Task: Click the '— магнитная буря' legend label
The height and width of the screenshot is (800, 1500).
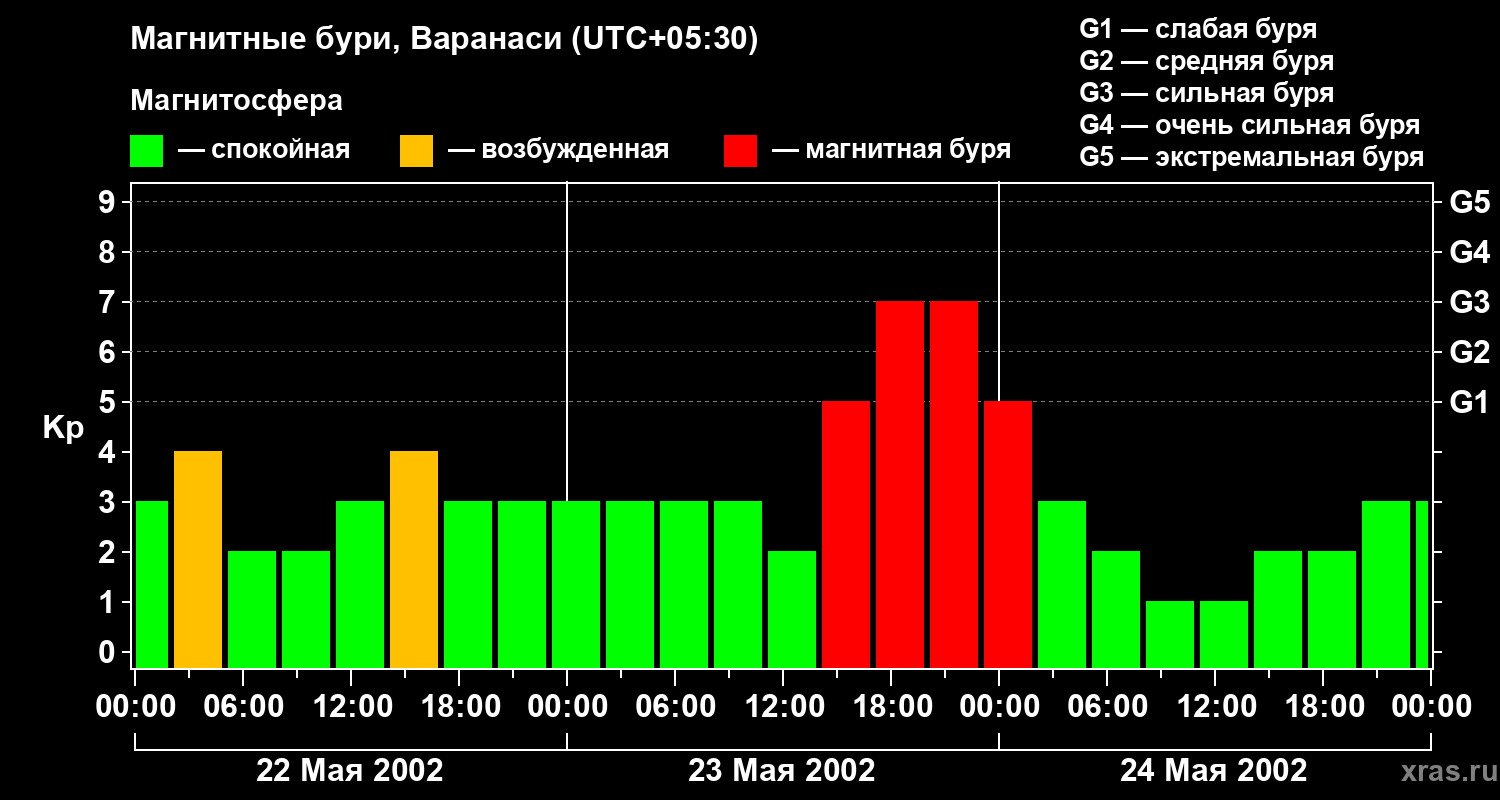Action: pos(892,150)
